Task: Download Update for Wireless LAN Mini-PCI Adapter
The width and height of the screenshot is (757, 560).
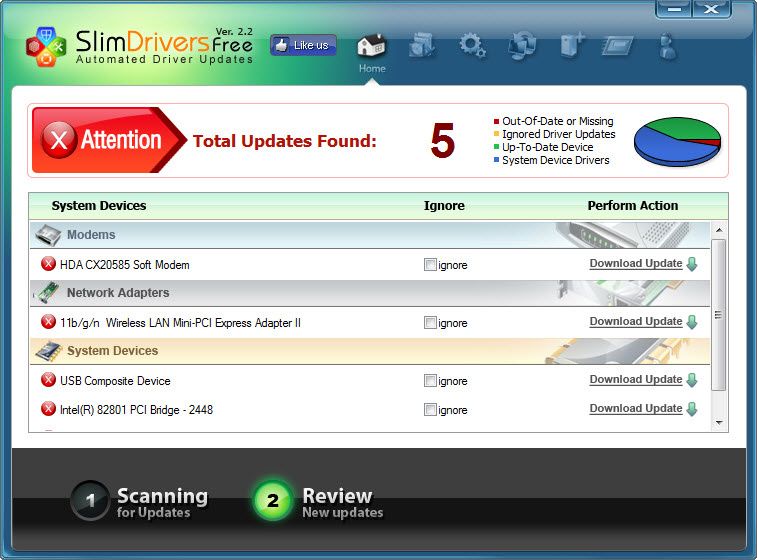Action: (635, 322)
